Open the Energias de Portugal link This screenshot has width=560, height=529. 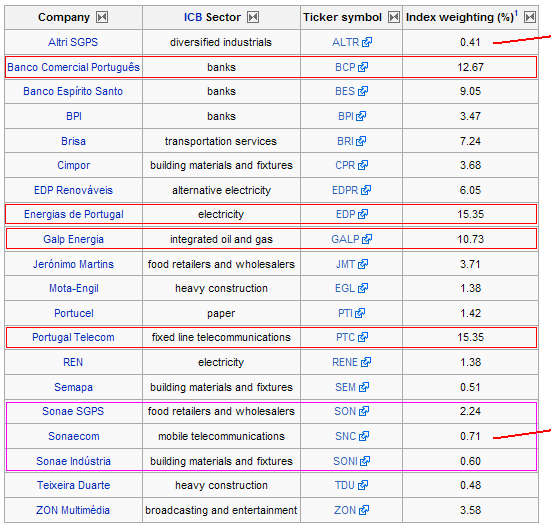click(74, 214)
